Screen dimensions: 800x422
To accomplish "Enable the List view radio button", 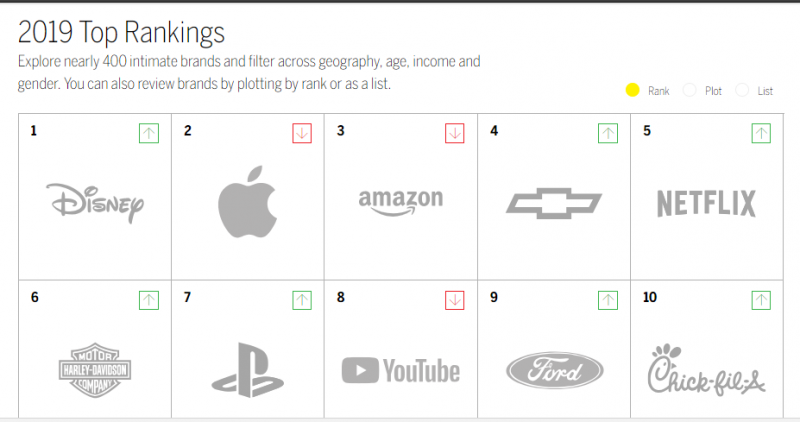I will coord(742,91).
